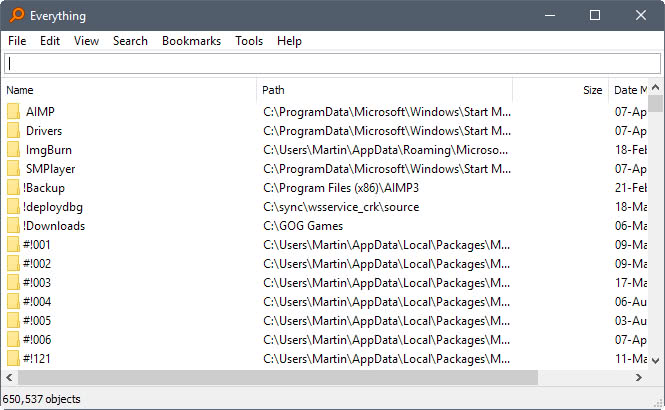Select the AIMP folder icon

click(x=14, y=112)
